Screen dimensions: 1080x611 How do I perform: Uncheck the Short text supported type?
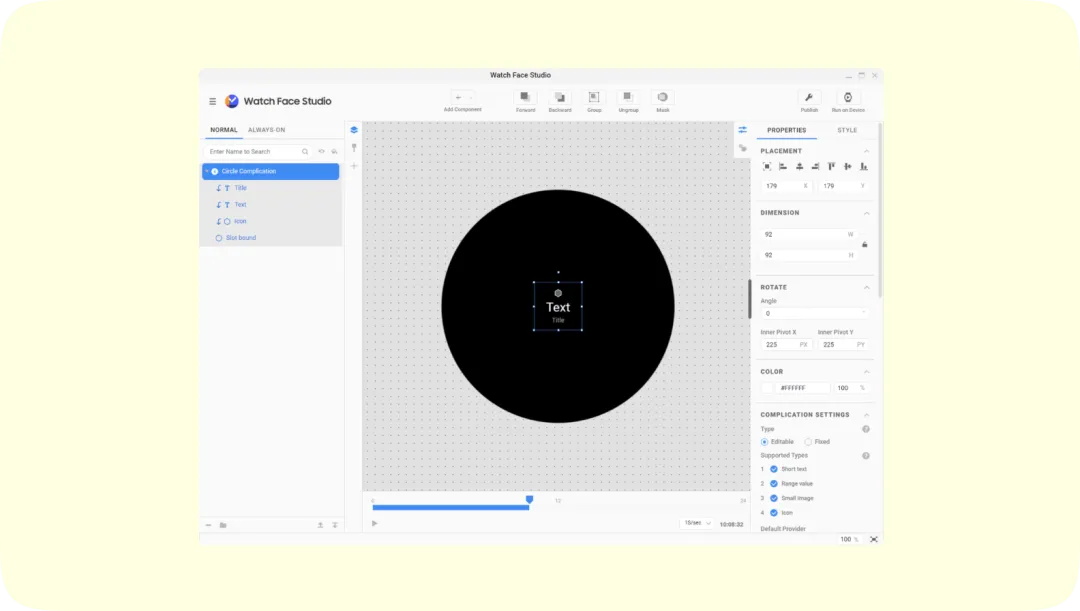[x=773, y=469]
